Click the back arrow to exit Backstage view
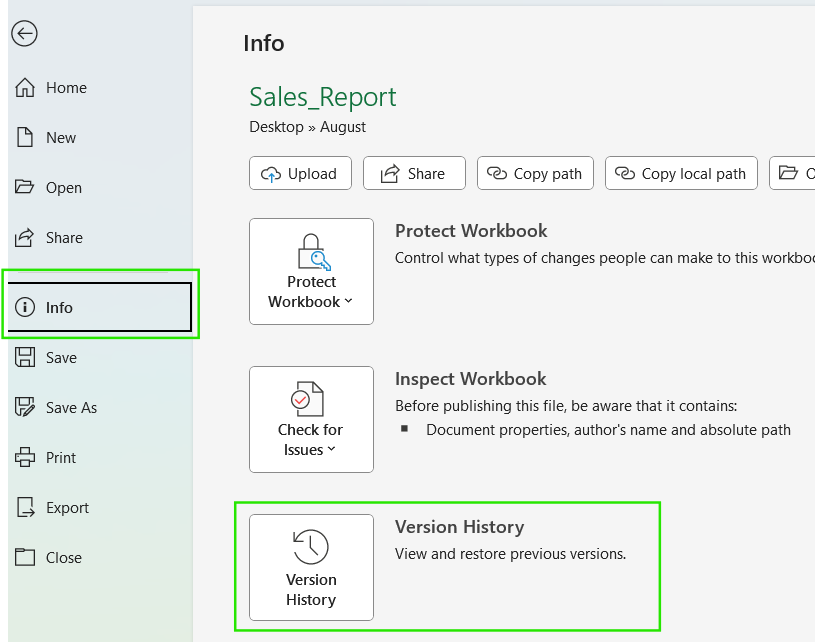This screenshot has height=642, width=815. [24, 33]
